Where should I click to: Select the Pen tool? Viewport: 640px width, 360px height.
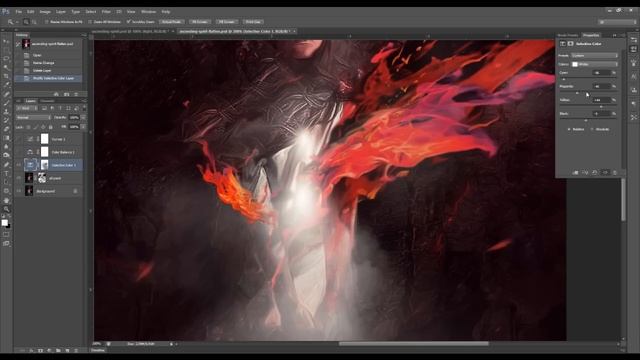[x=6, y=165]
